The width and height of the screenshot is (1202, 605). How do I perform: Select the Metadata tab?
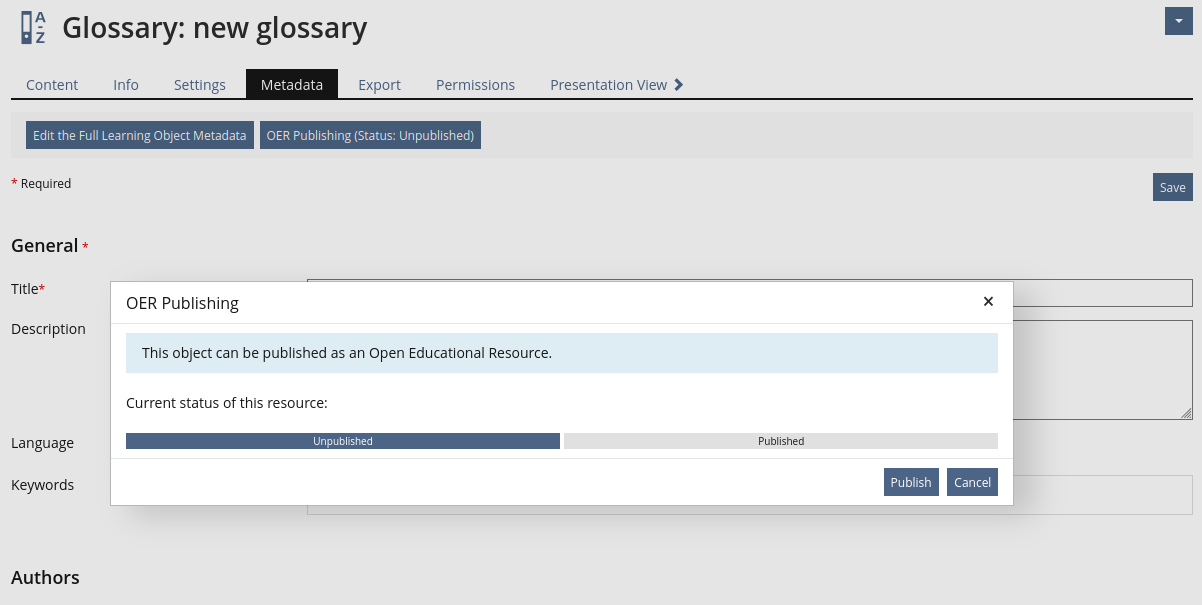[x=292, y=85]
